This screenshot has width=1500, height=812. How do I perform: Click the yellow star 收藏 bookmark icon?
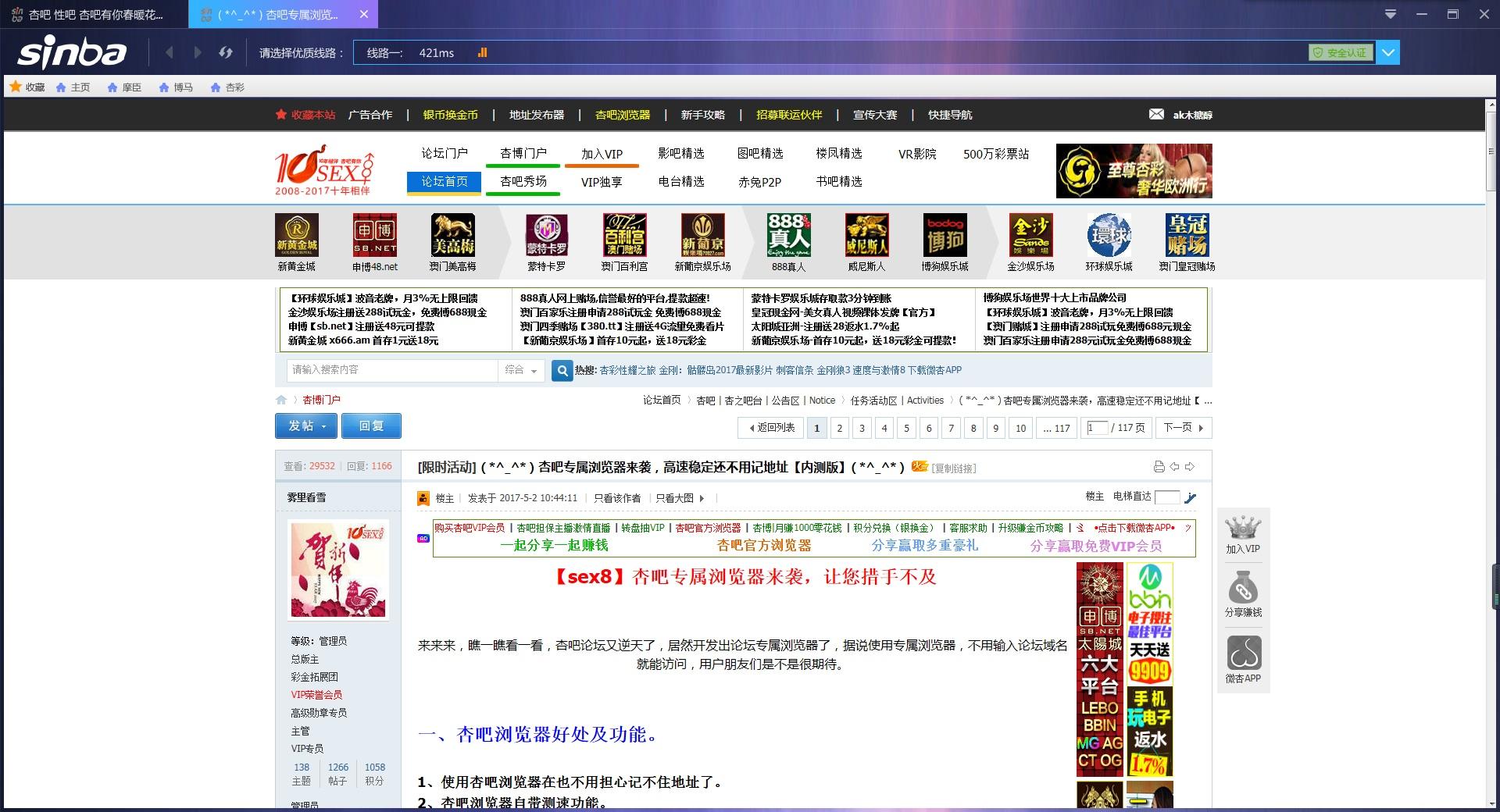(15, 87)
